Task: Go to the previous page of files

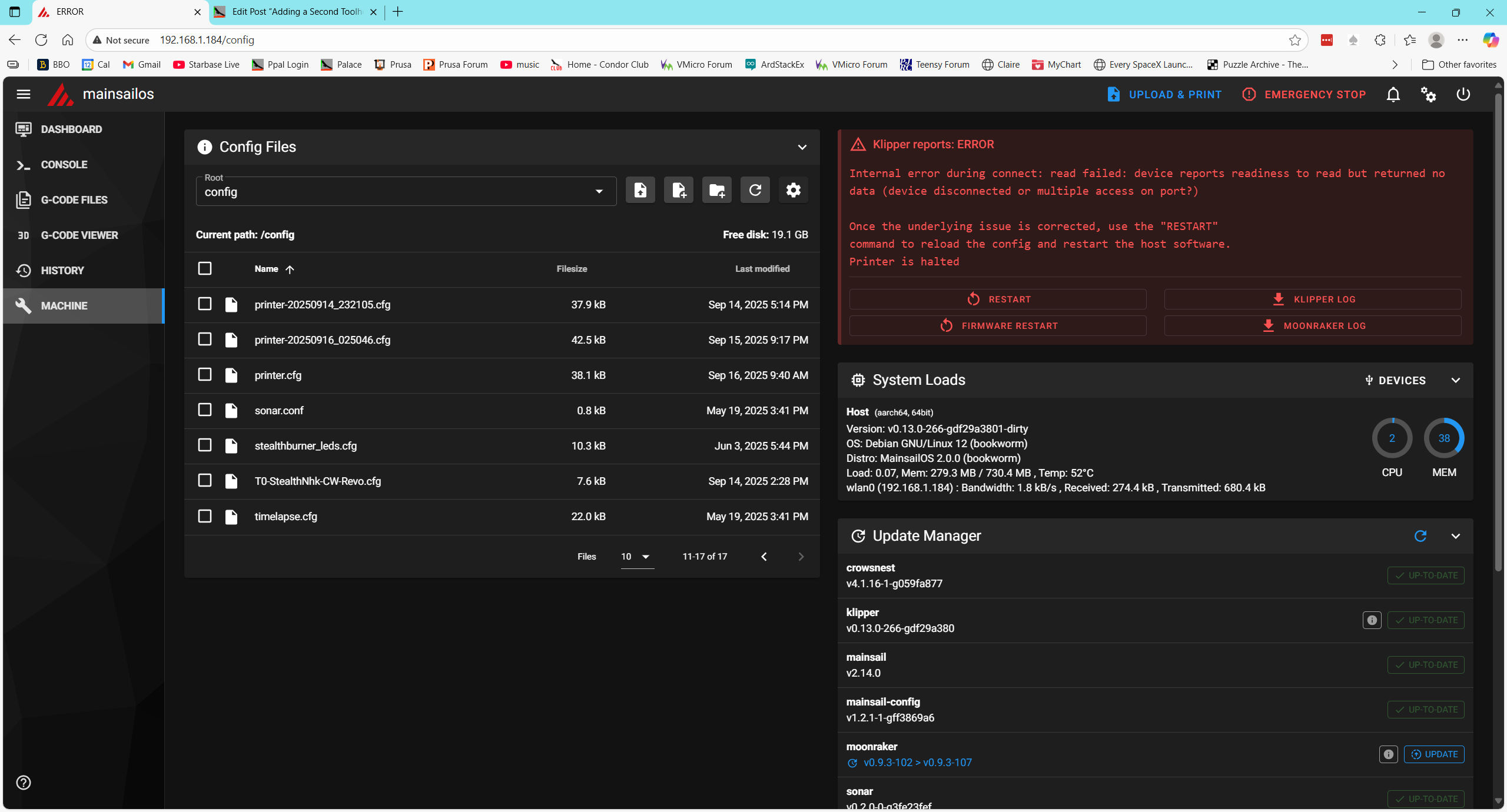Action: click(764, 557)
